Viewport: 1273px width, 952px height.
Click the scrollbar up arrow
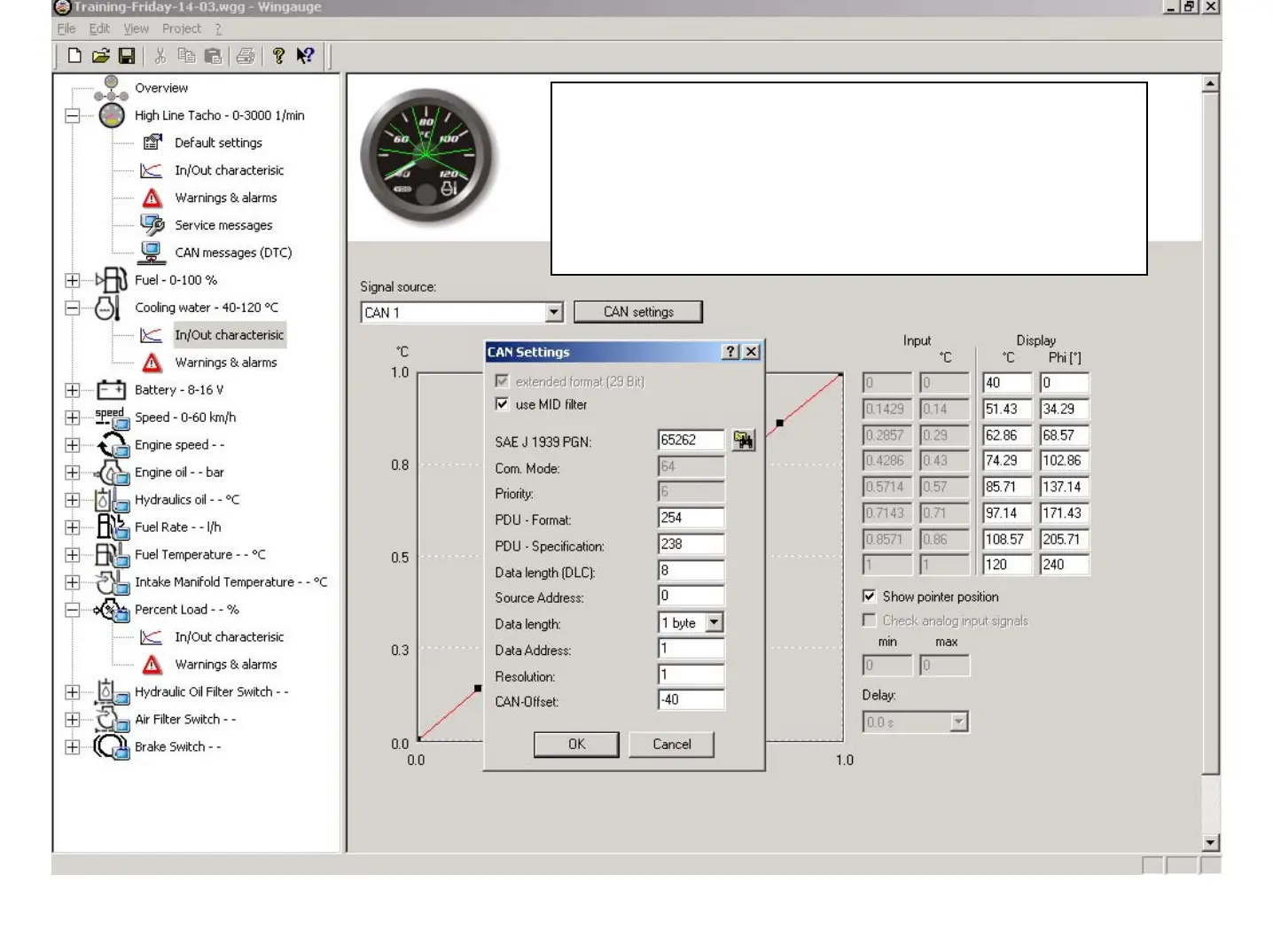(x=1211, y=84)
